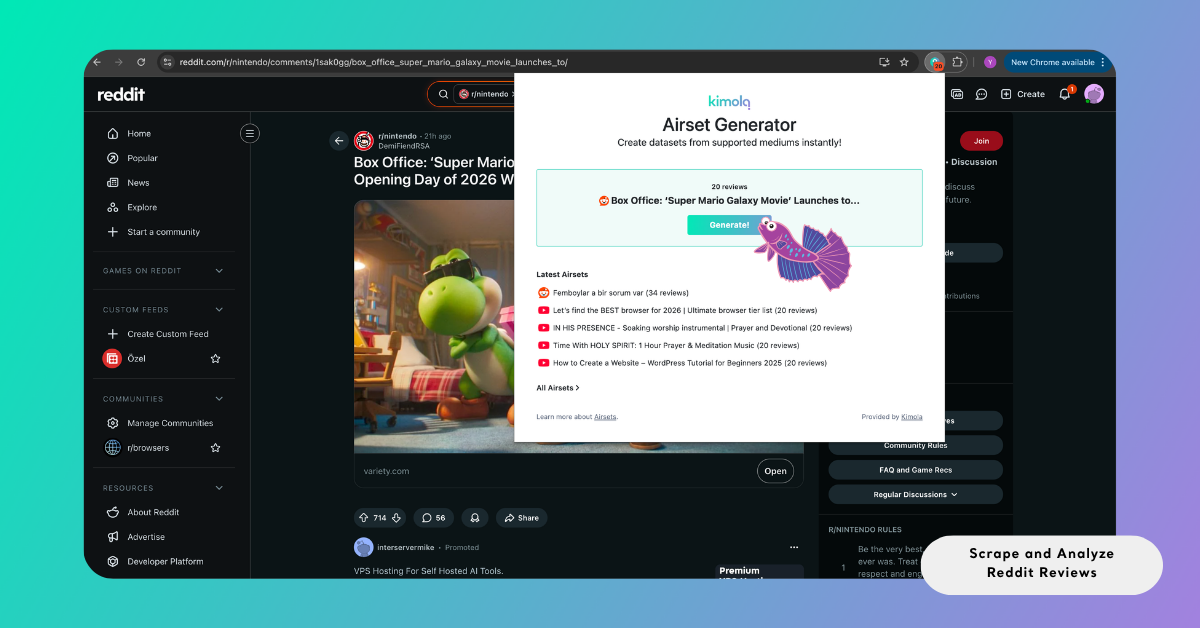Share the post
1200x628 pixels.
521,518
